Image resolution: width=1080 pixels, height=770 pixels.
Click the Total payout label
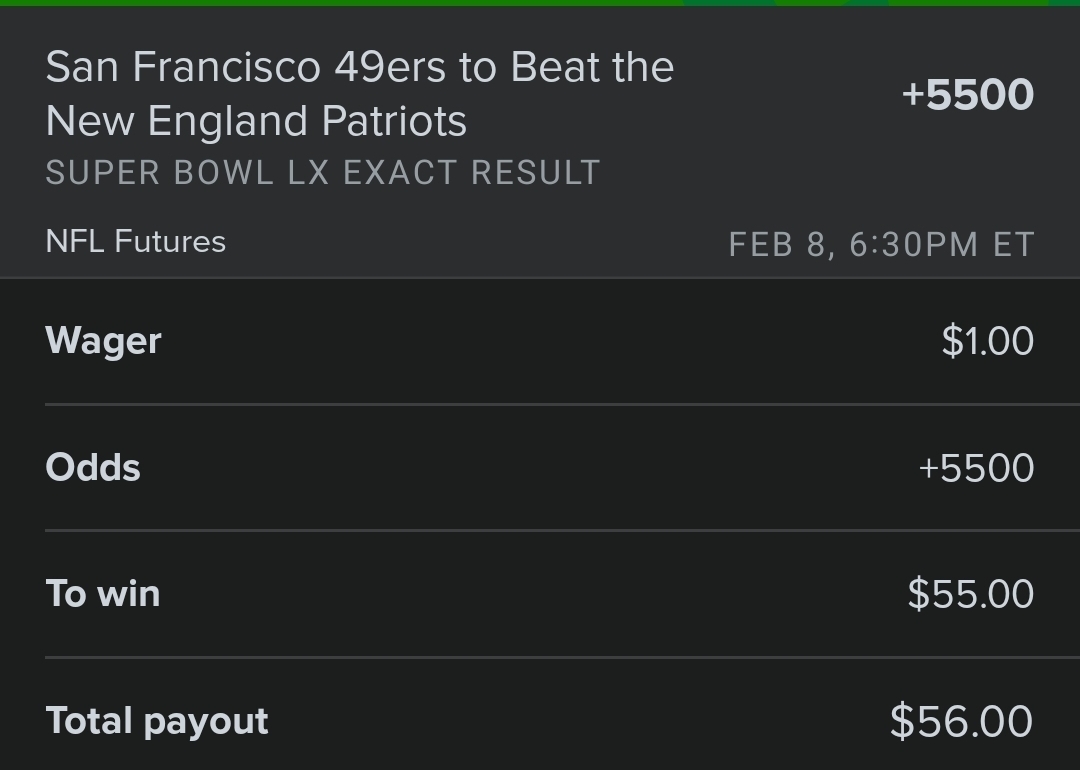pyautogui.click(x=157, y=722)
